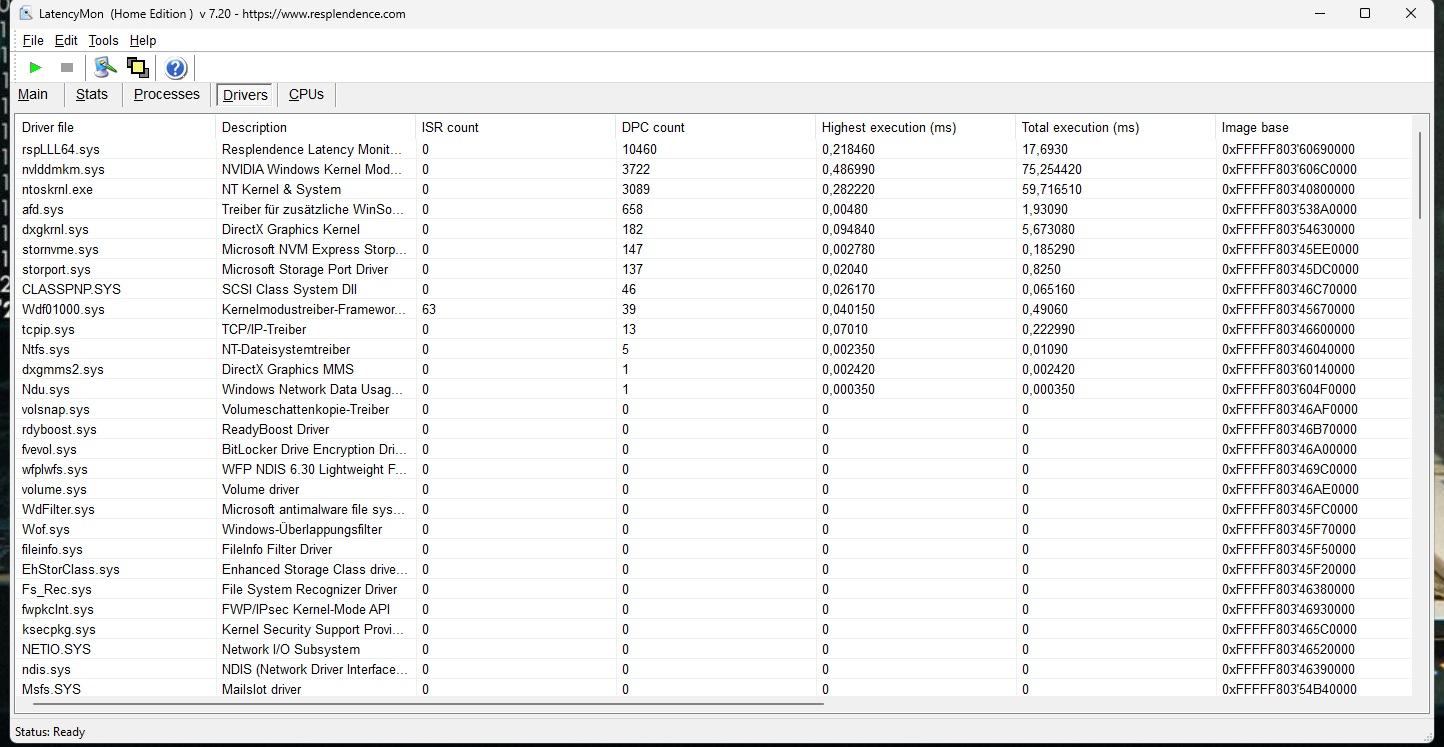1444x747 pixels.
Task: Select the ndis.sys driver row
Action: [x=714, y=669]
